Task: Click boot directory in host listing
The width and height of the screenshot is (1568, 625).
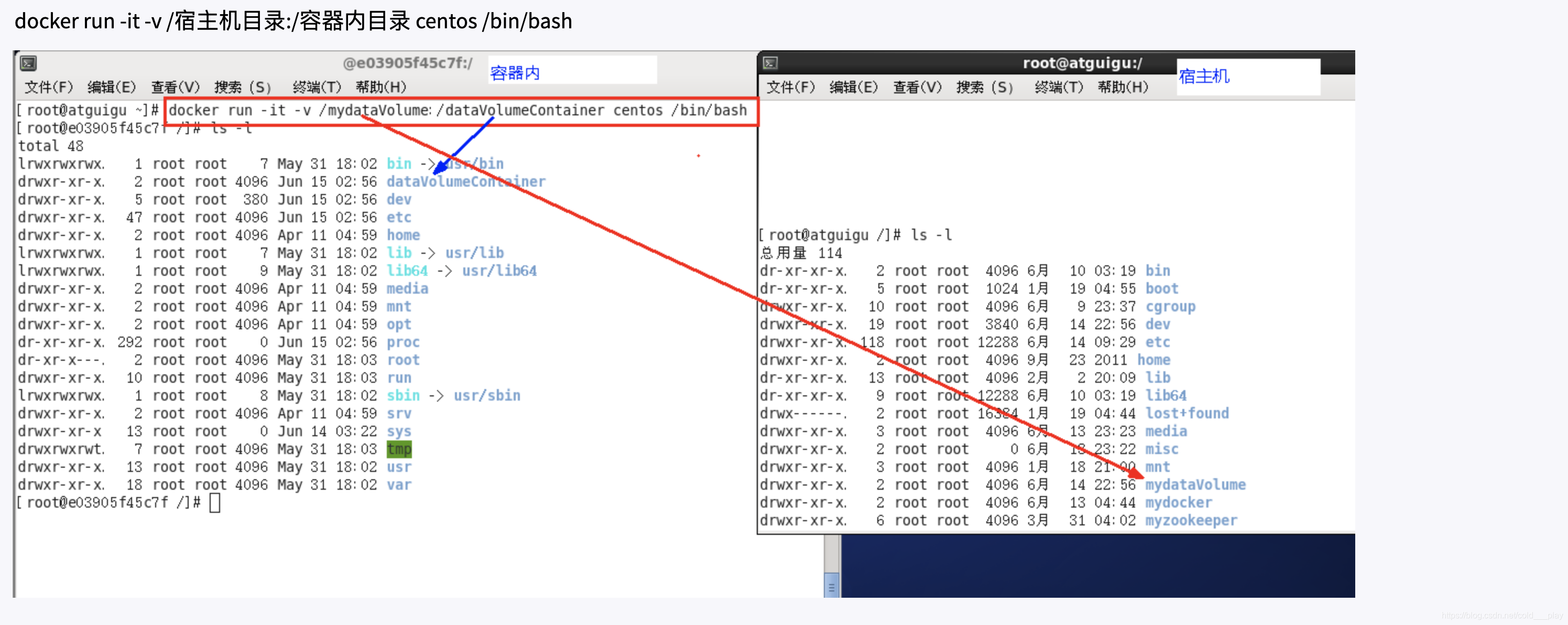Action: coord(1162,289)
